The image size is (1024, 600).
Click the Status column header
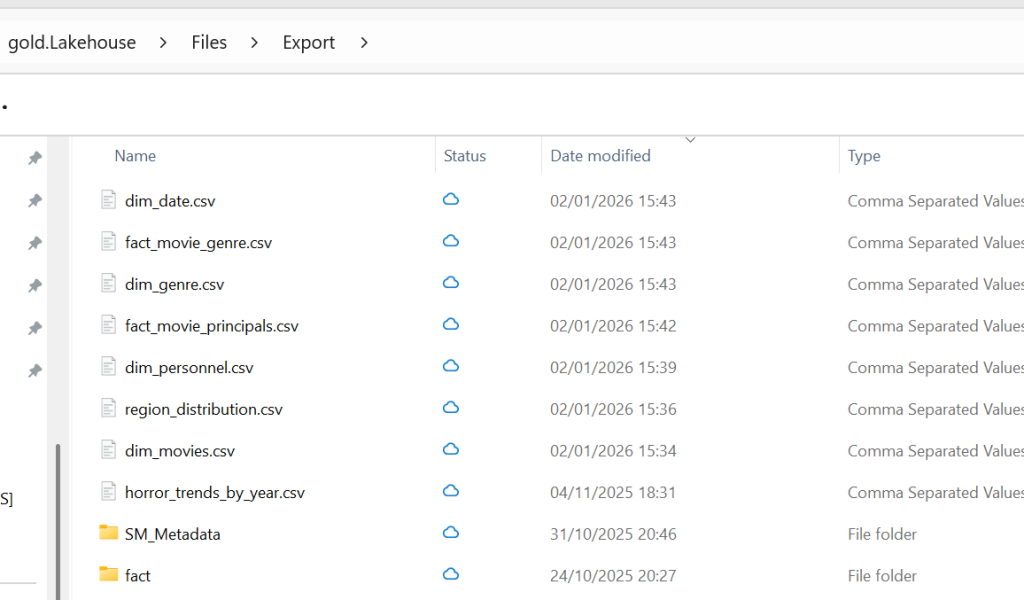pos(464,156)
